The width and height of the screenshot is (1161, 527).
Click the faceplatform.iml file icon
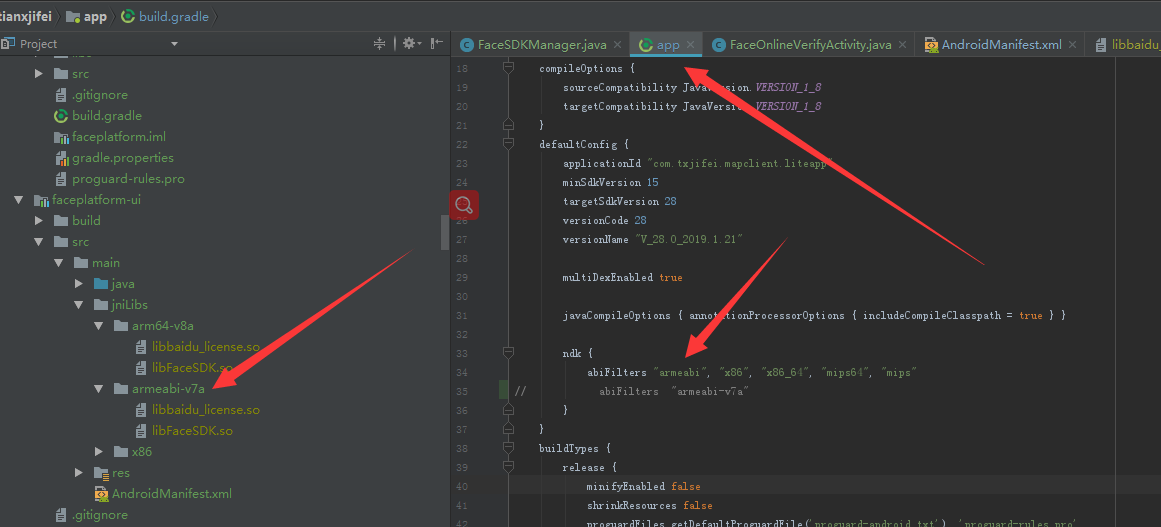click(x=61, y=137)
